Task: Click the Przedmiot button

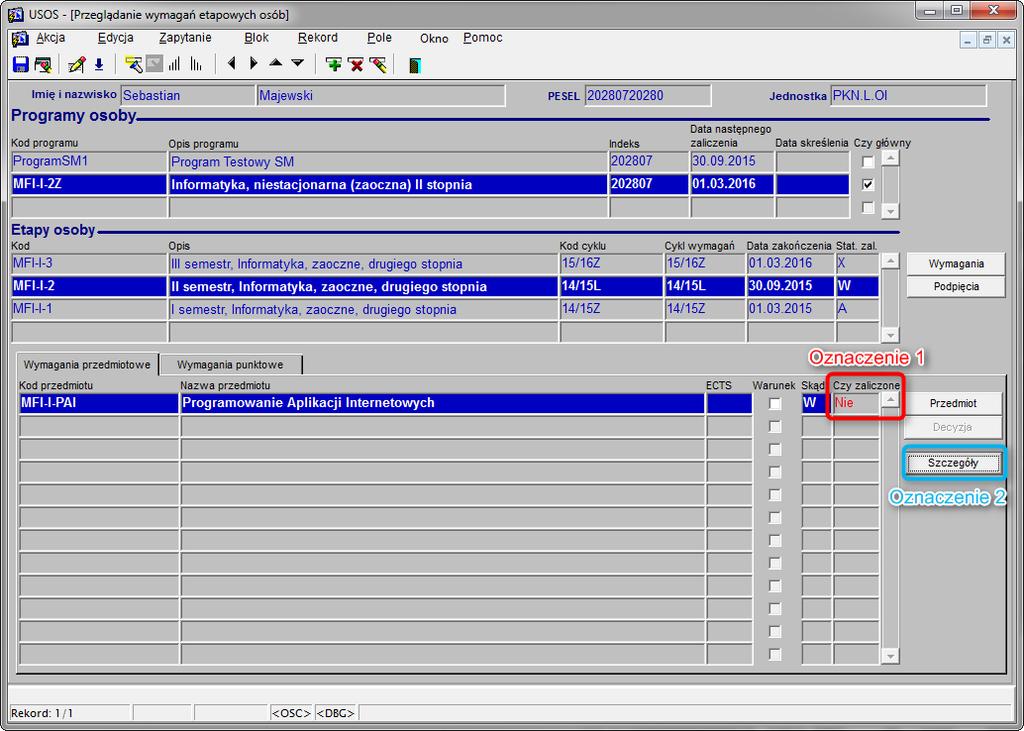Action: (x=953, y=403)
